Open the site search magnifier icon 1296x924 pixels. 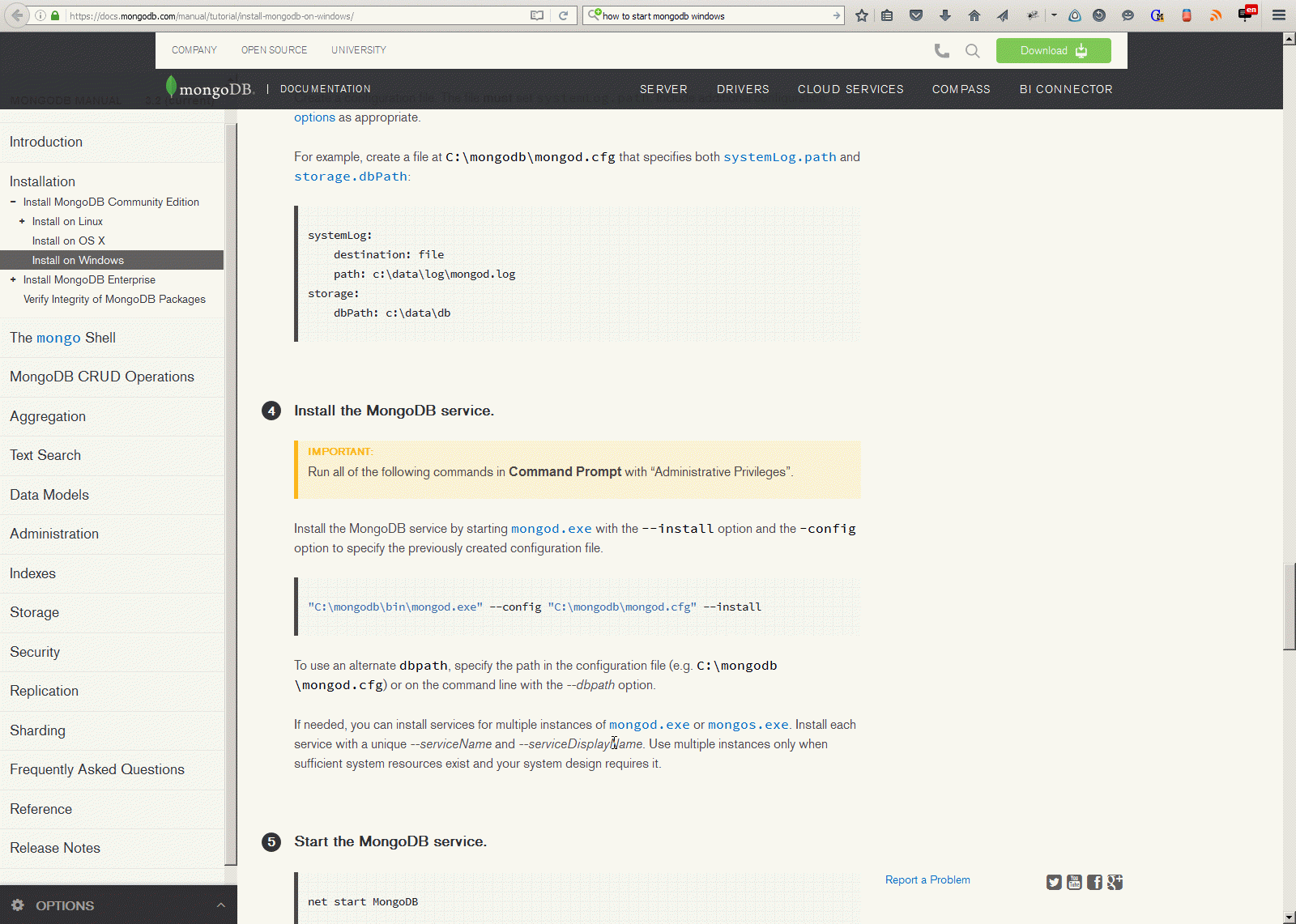pyautogui.click(x=972, y=51)
